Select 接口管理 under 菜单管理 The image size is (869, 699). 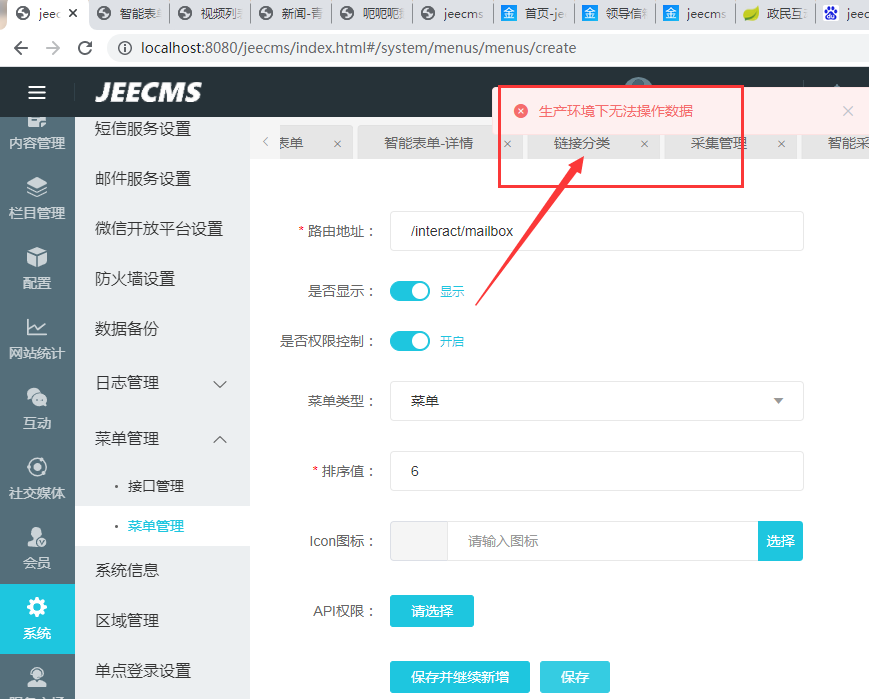(x=156, y=486)
